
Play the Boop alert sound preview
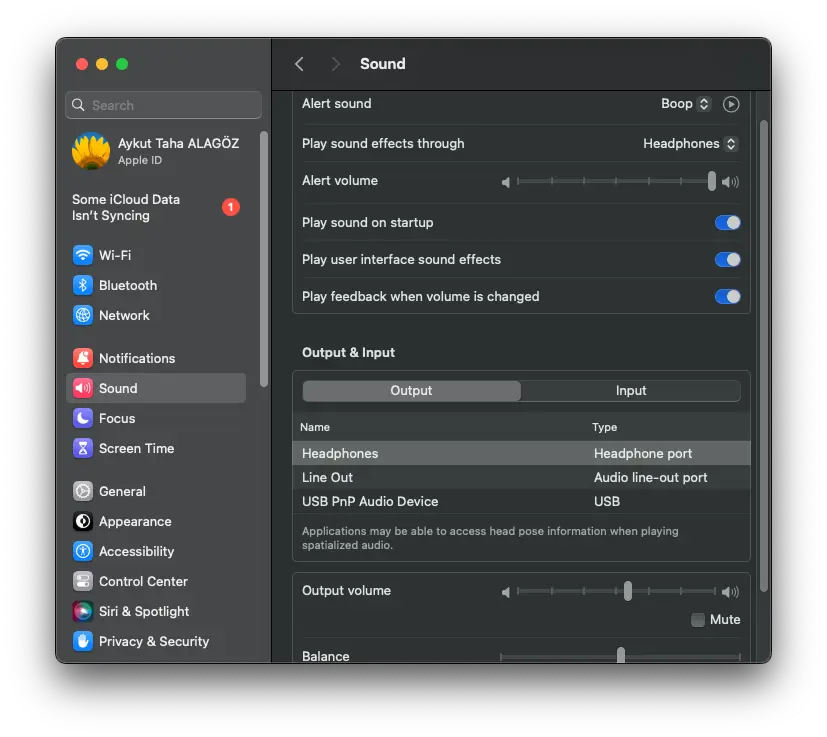(730, 104)
